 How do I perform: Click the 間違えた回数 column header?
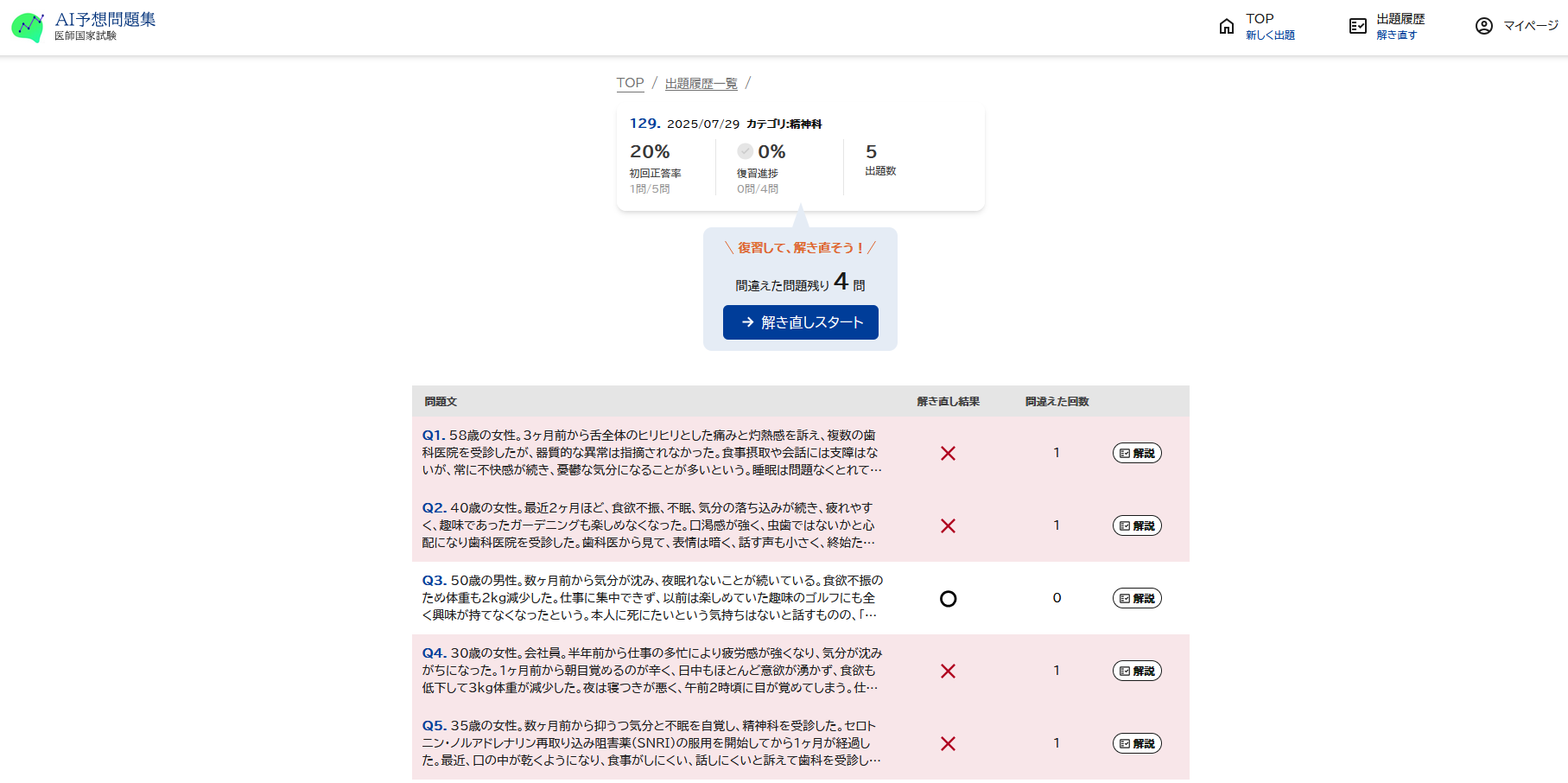(1057, 402)
